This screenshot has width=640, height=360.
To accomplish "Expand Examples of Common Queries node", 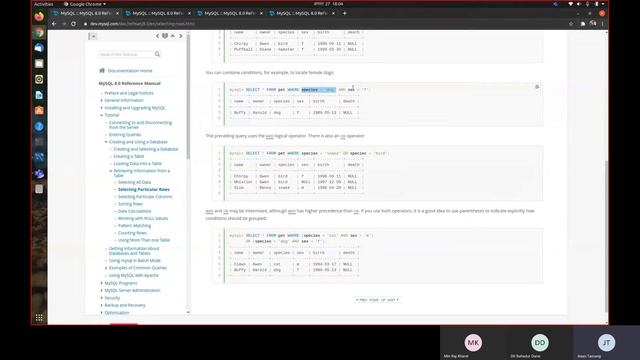I will [x=106, y=268].
